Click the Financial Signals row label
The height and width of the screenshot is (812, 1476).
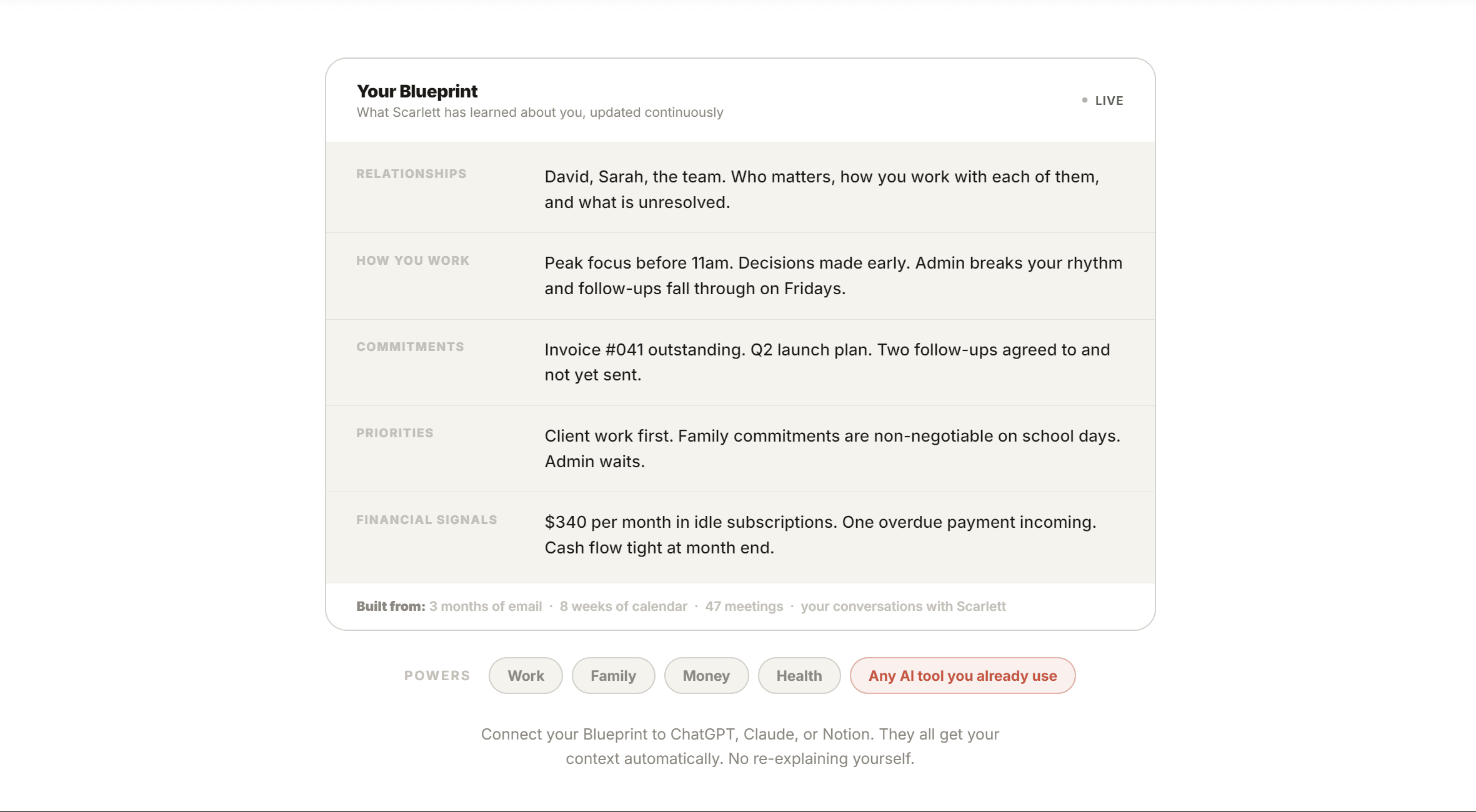click(427, 520)
